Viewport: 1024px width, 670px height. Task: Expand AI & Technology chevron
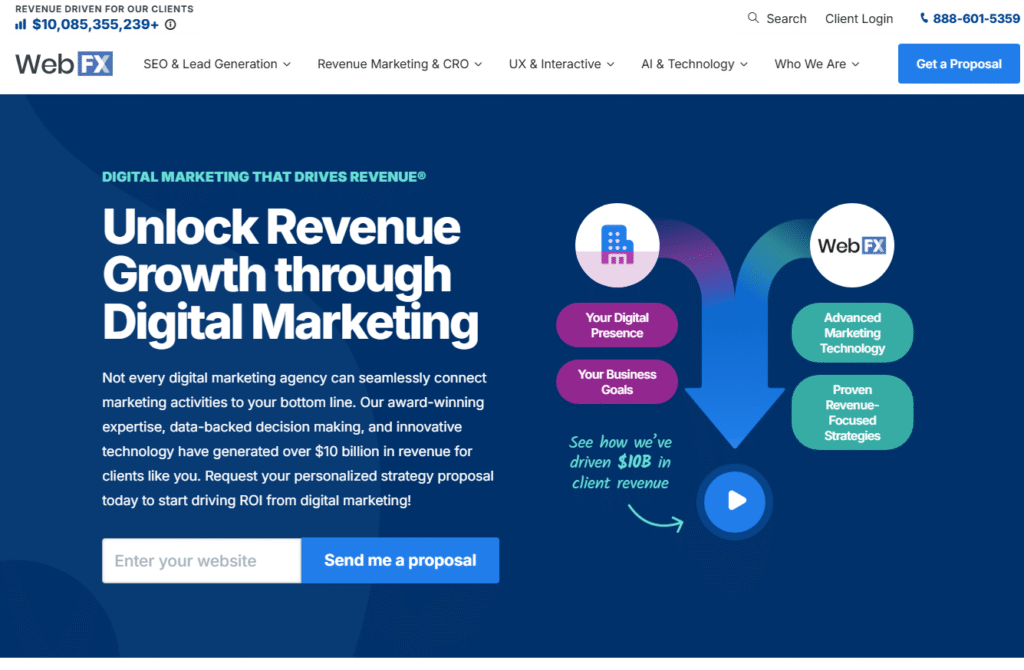tap(744, 65)
